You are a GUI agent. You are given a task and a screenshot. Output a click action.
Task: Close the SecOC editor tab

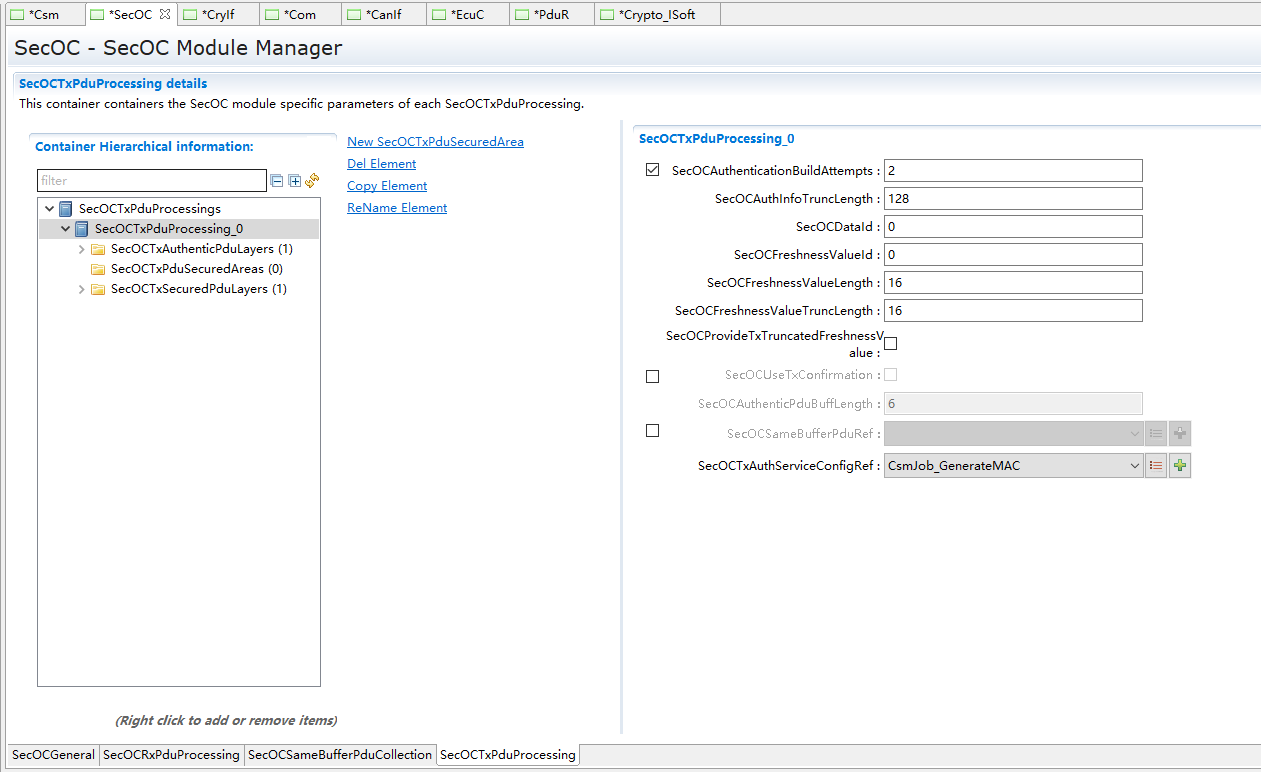[x=165, y=14]
